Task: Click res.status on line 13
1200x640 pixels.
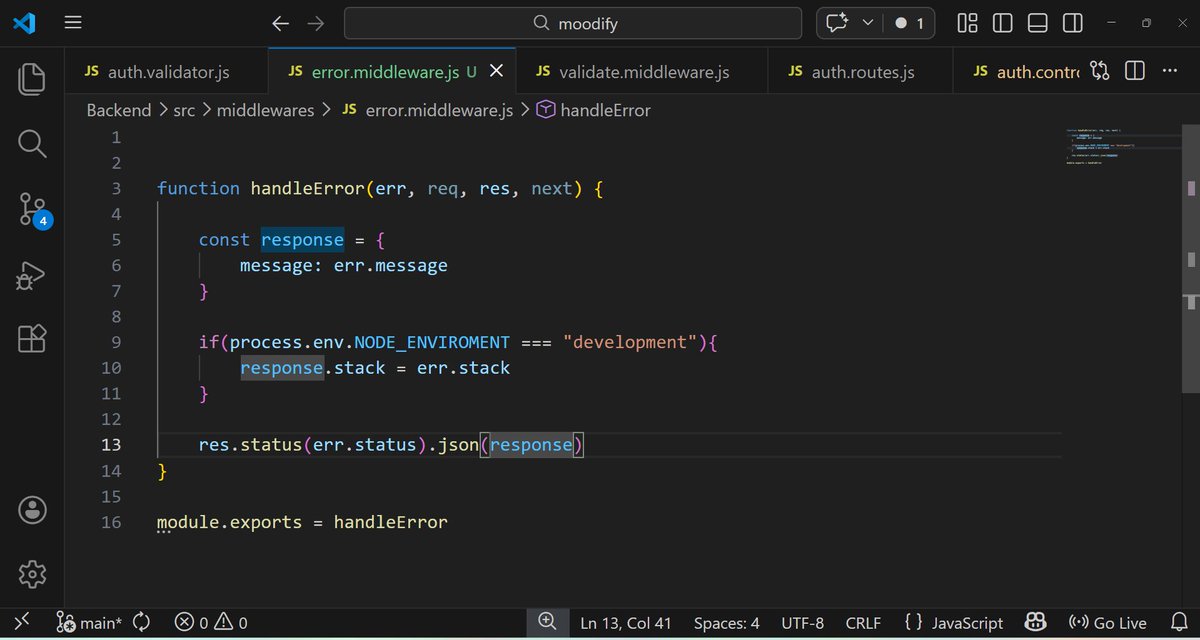Action: click(x=250, y=445)
